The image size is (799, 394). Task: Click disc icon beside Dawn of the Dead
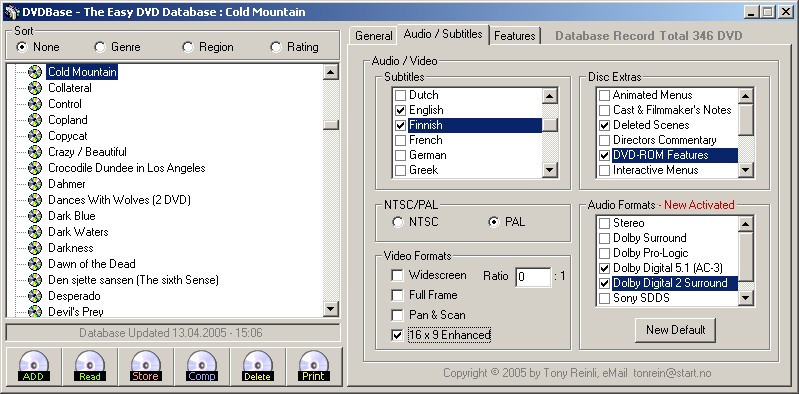click(35, 264)
